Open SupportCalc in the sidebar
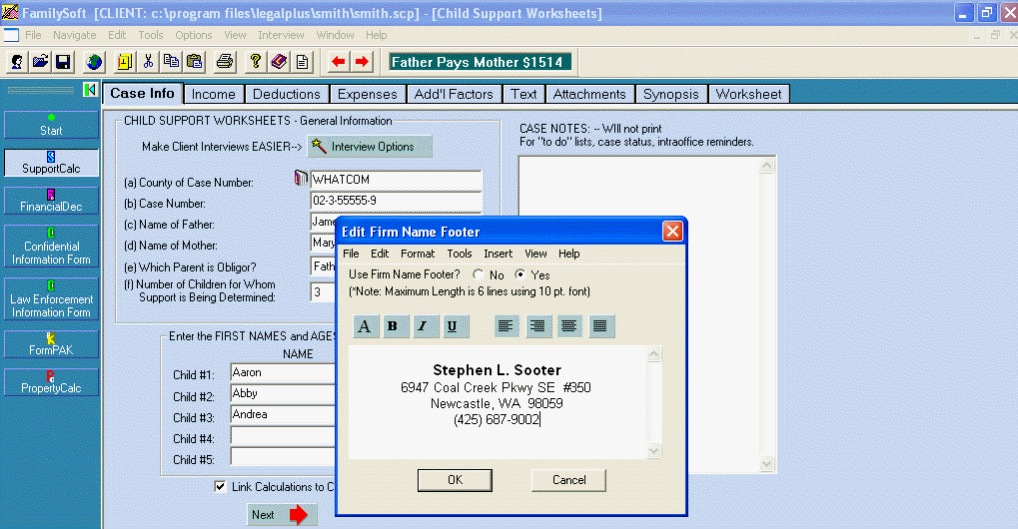Screen dimensions: 1018x529 (x=51, y=163)
